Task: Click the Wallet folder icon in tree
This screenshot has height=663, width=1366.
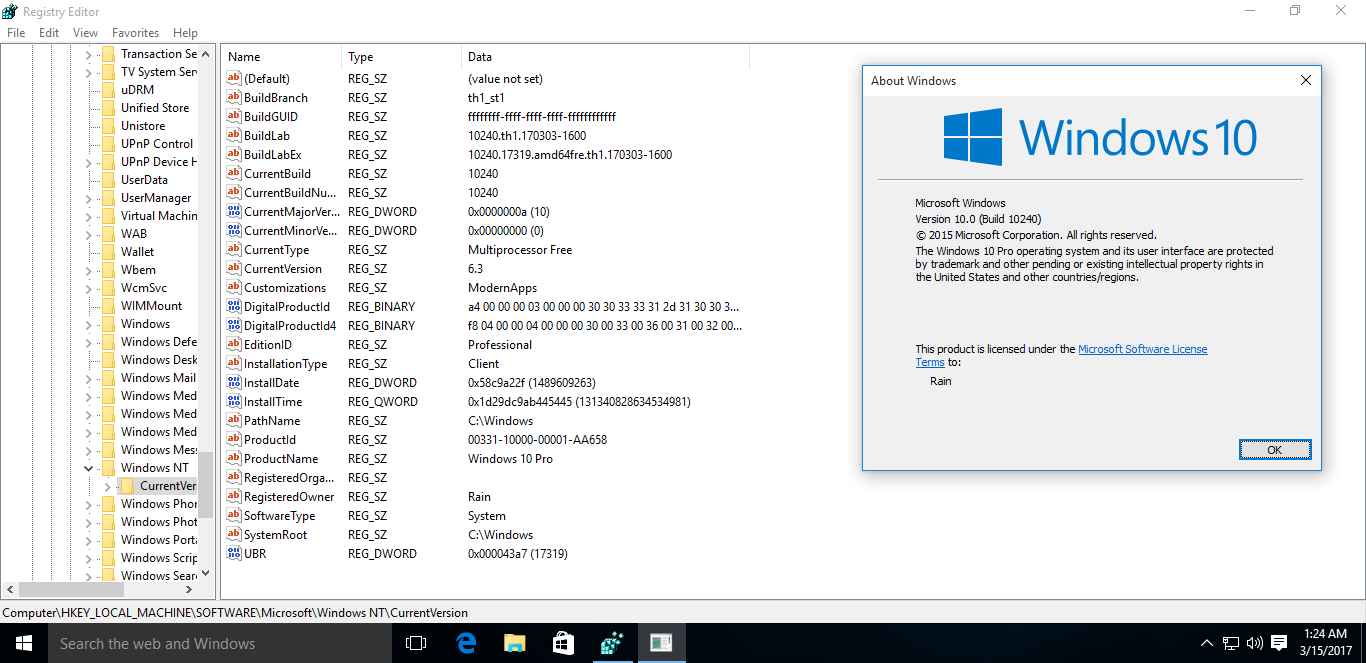Action: coord(108,251)
